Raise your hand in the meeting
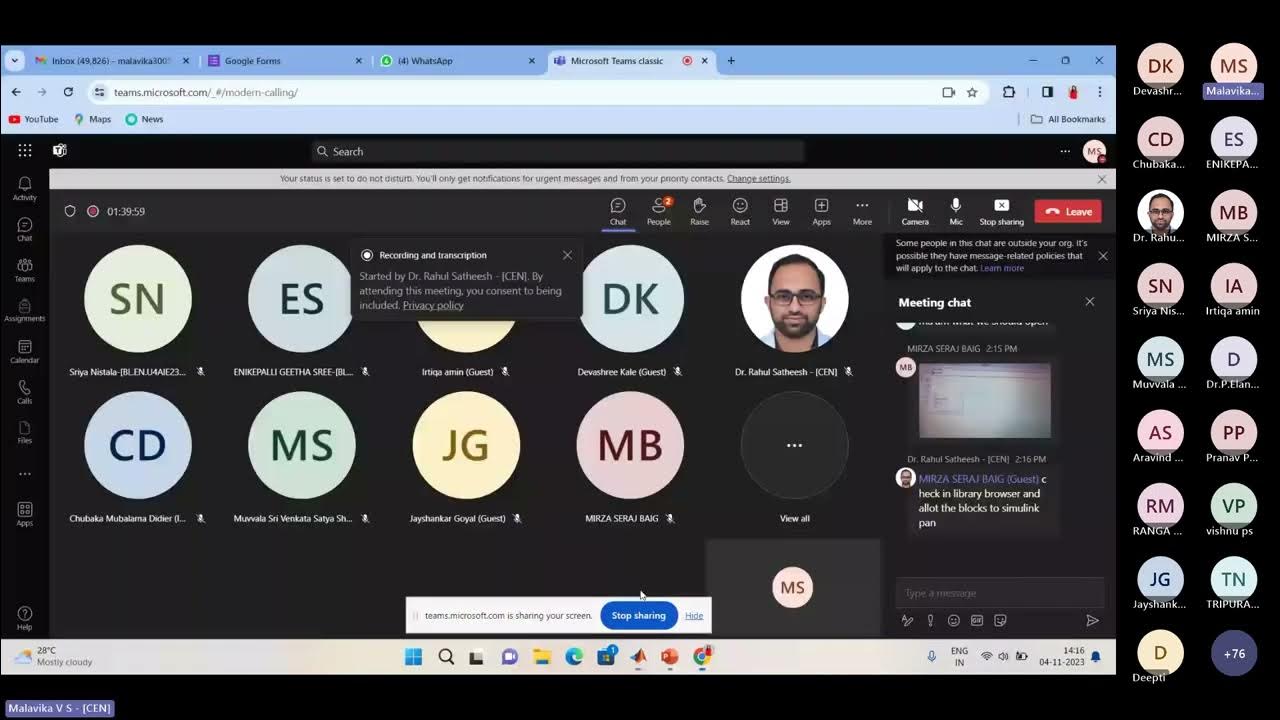Screen dimensions: 1280x720 tap(699, 211)
